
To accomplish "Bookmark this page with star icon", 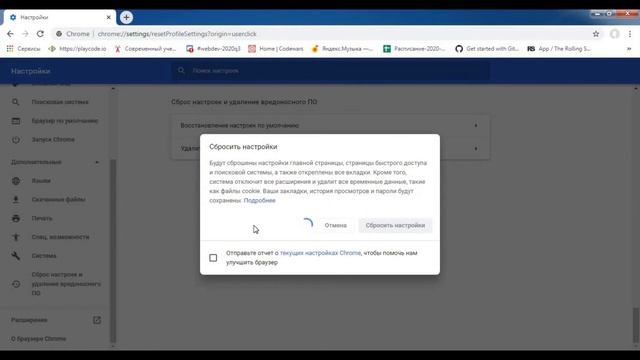I will (596, 34).
